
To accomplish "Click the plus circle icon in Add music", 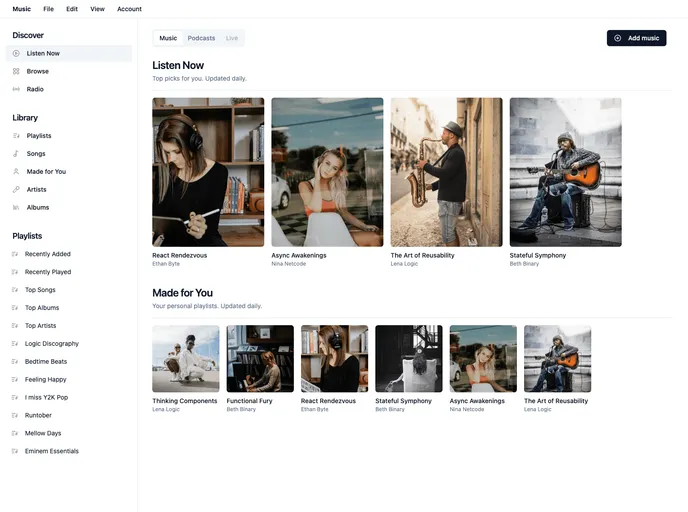I will tap(618, 38).
